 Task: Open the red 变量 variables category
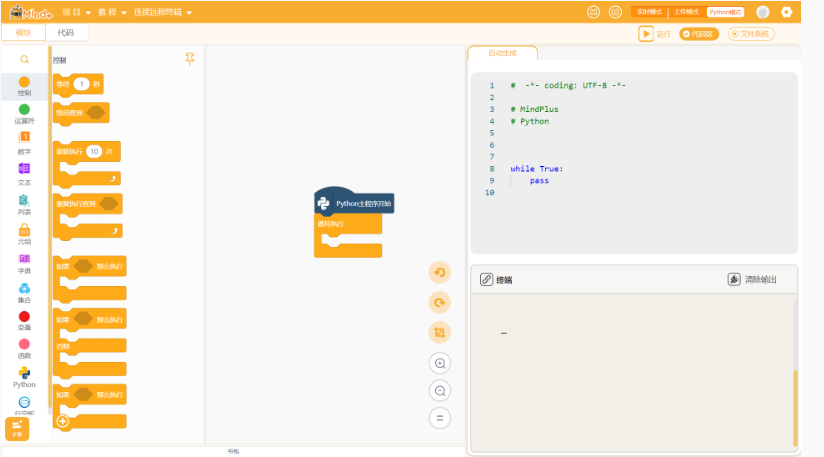pos(24,320)
